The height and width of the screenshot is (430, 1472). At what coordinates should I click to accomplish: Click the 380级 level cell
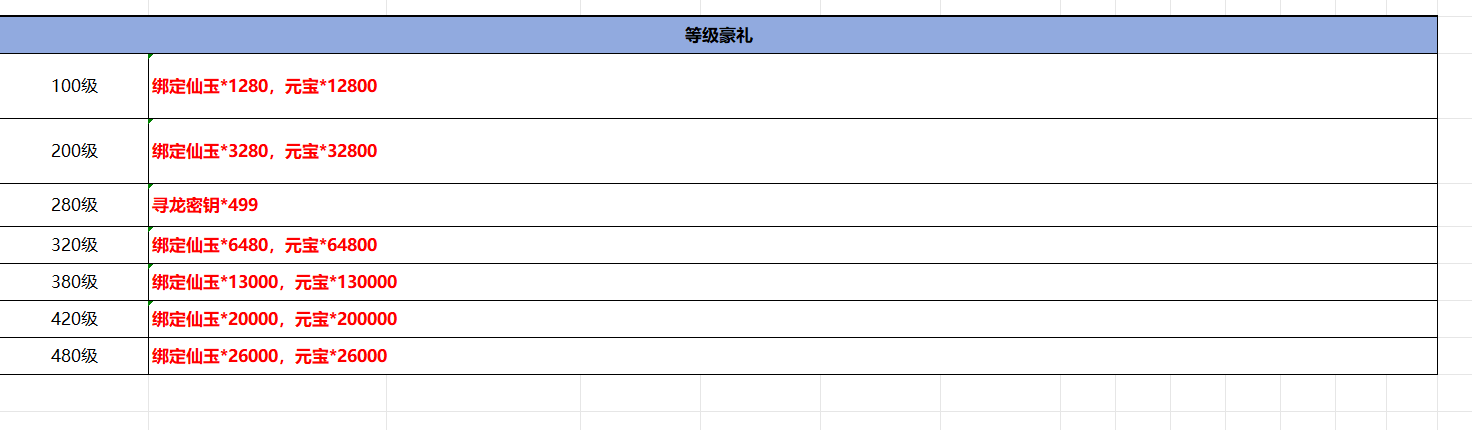[x=74, y=282]
